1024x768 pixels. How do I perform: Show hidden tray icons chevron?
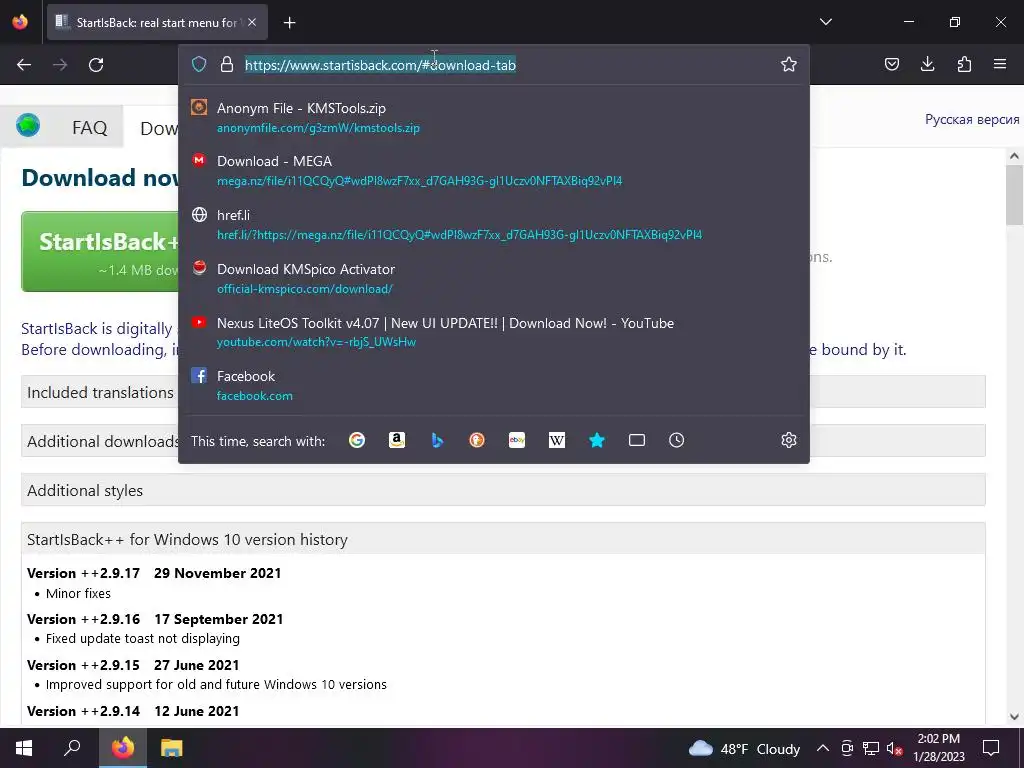(x=823, y=748)
